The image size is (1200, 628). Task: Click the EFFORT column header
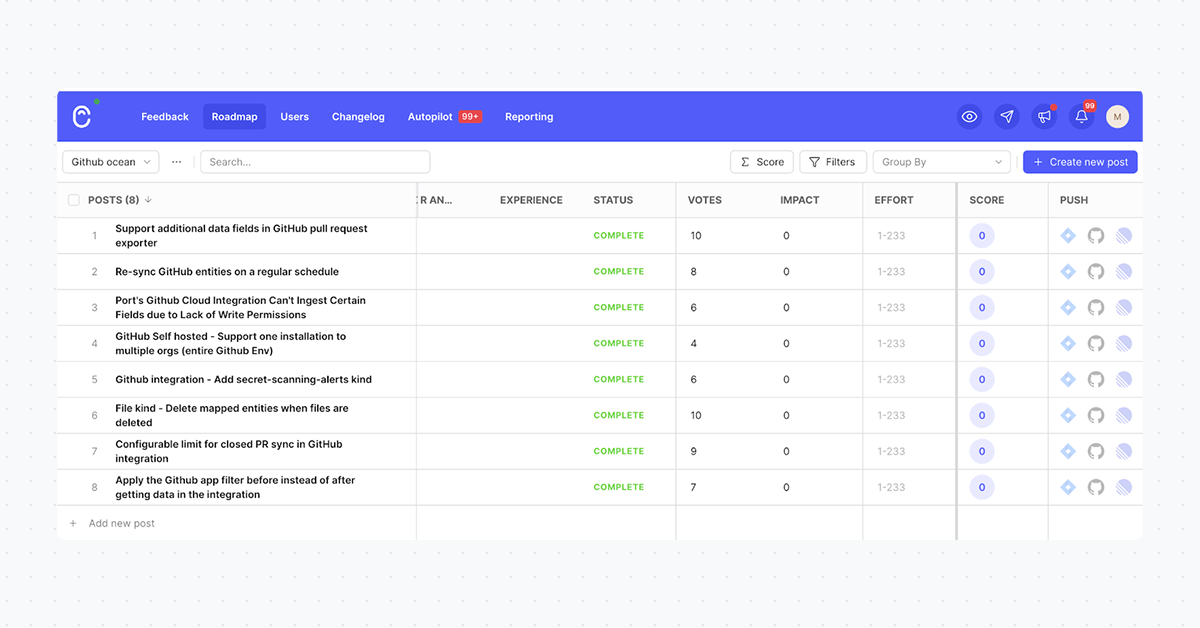point(894,200)
